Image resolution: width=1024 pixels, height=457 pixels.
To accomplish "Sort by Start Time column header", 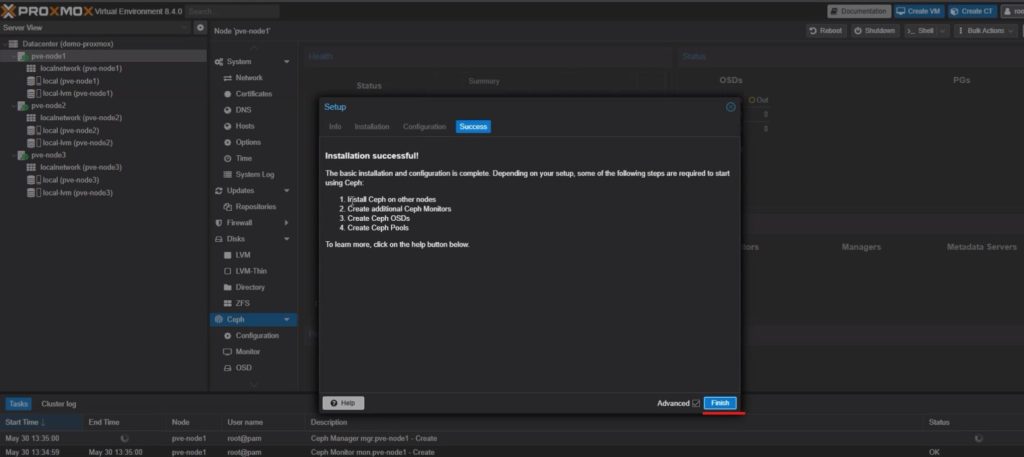I will 42,422.
